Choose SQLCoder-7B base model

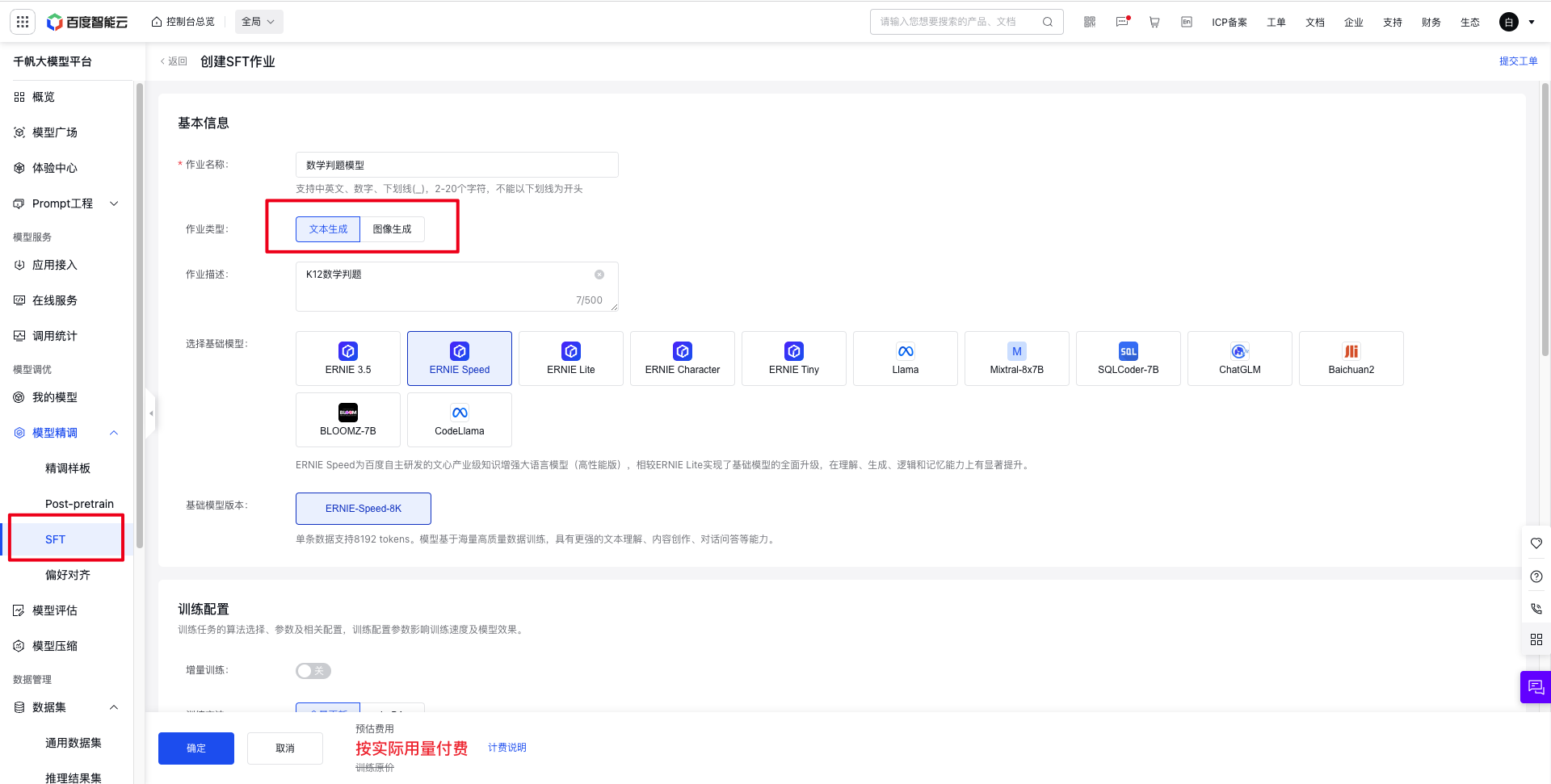pos(1129,358)
